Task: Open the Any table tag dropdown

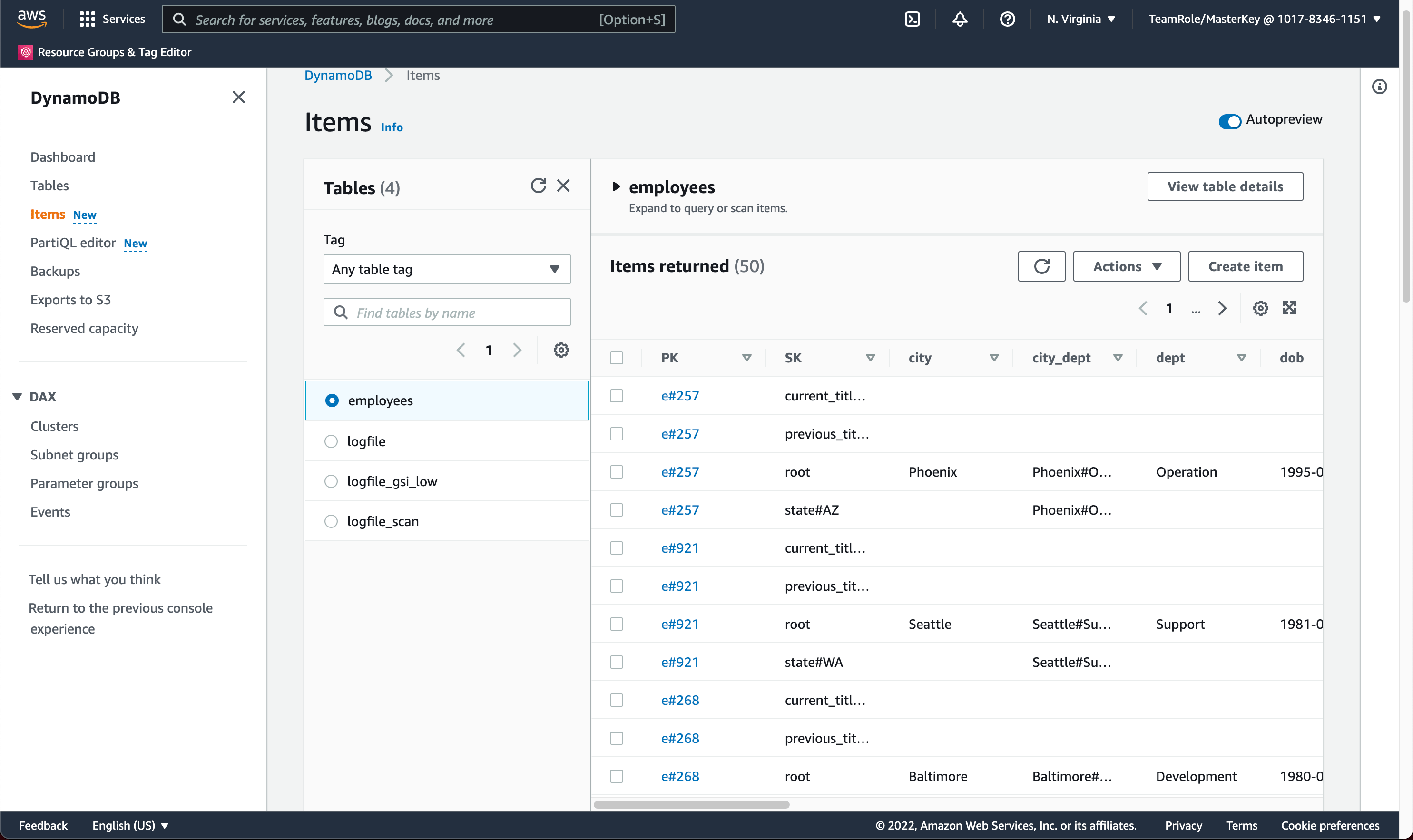Action: pos(447,269)
